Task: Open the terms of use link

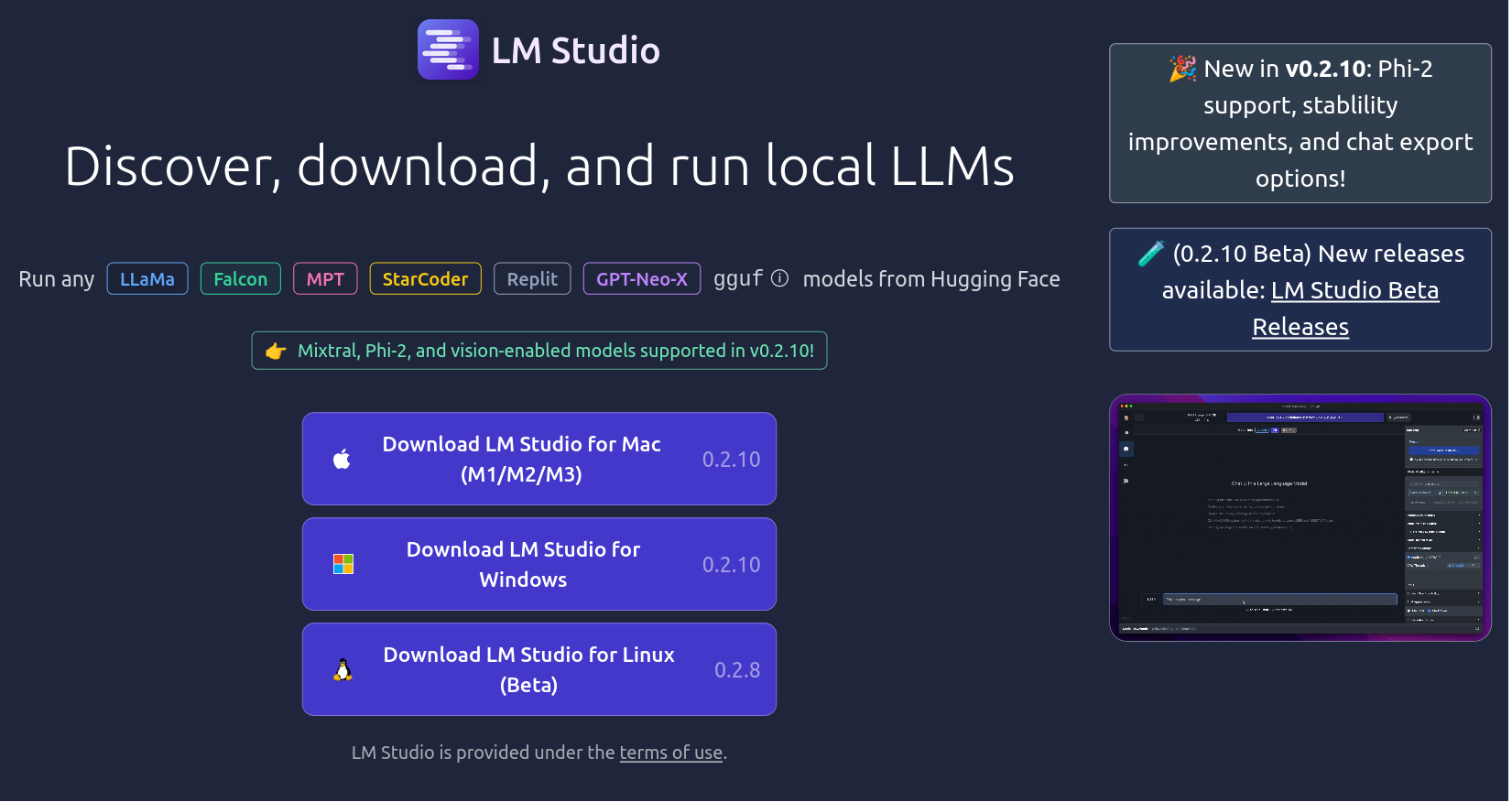Action: tap(671, 753)
